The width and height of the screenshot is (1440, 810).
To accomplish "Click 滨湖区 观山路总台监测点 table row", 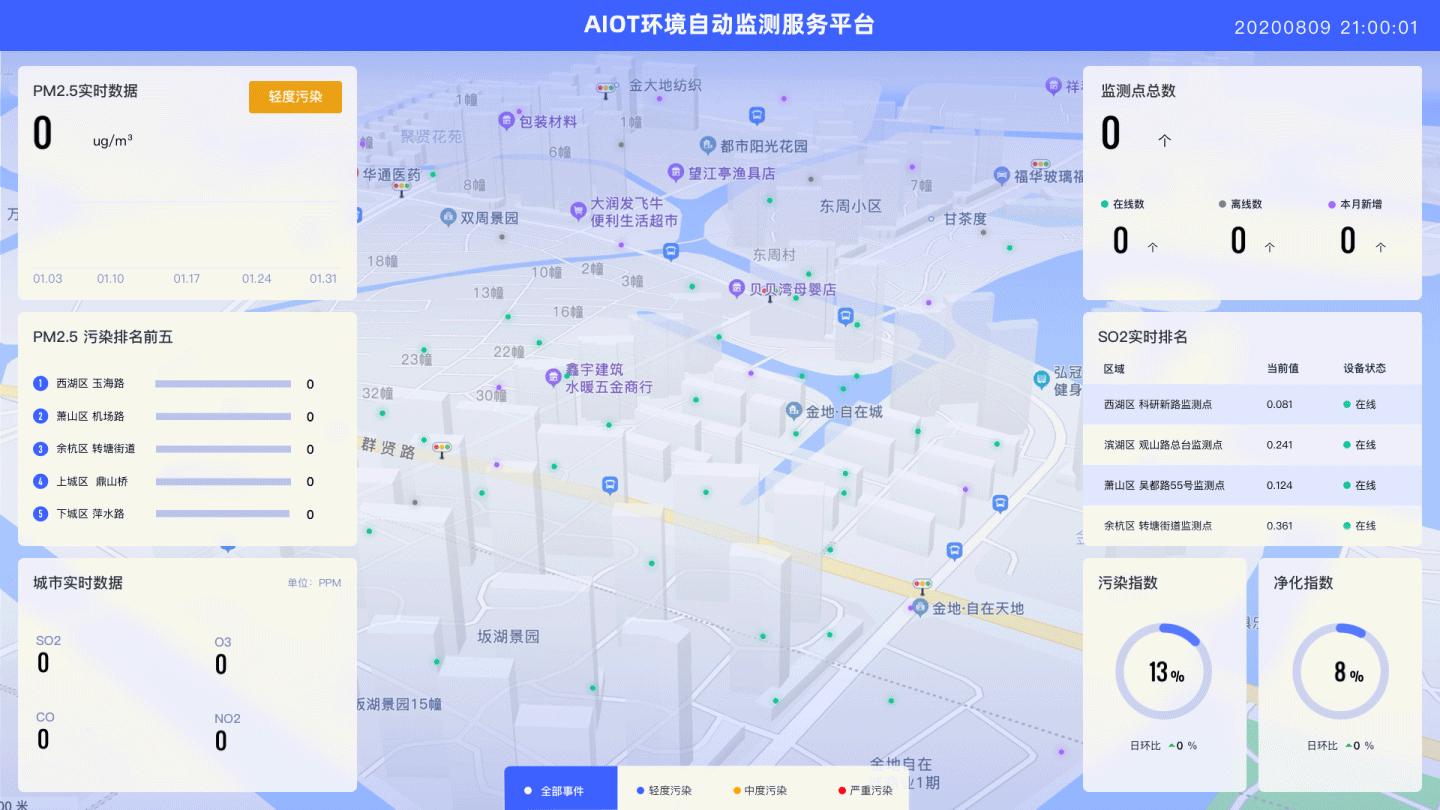I will 1252,445.
